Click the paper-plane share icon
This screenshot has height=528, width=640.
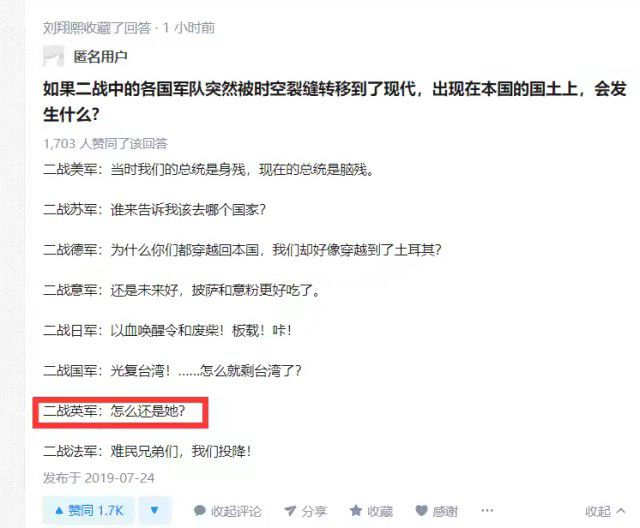click(290, 511)
